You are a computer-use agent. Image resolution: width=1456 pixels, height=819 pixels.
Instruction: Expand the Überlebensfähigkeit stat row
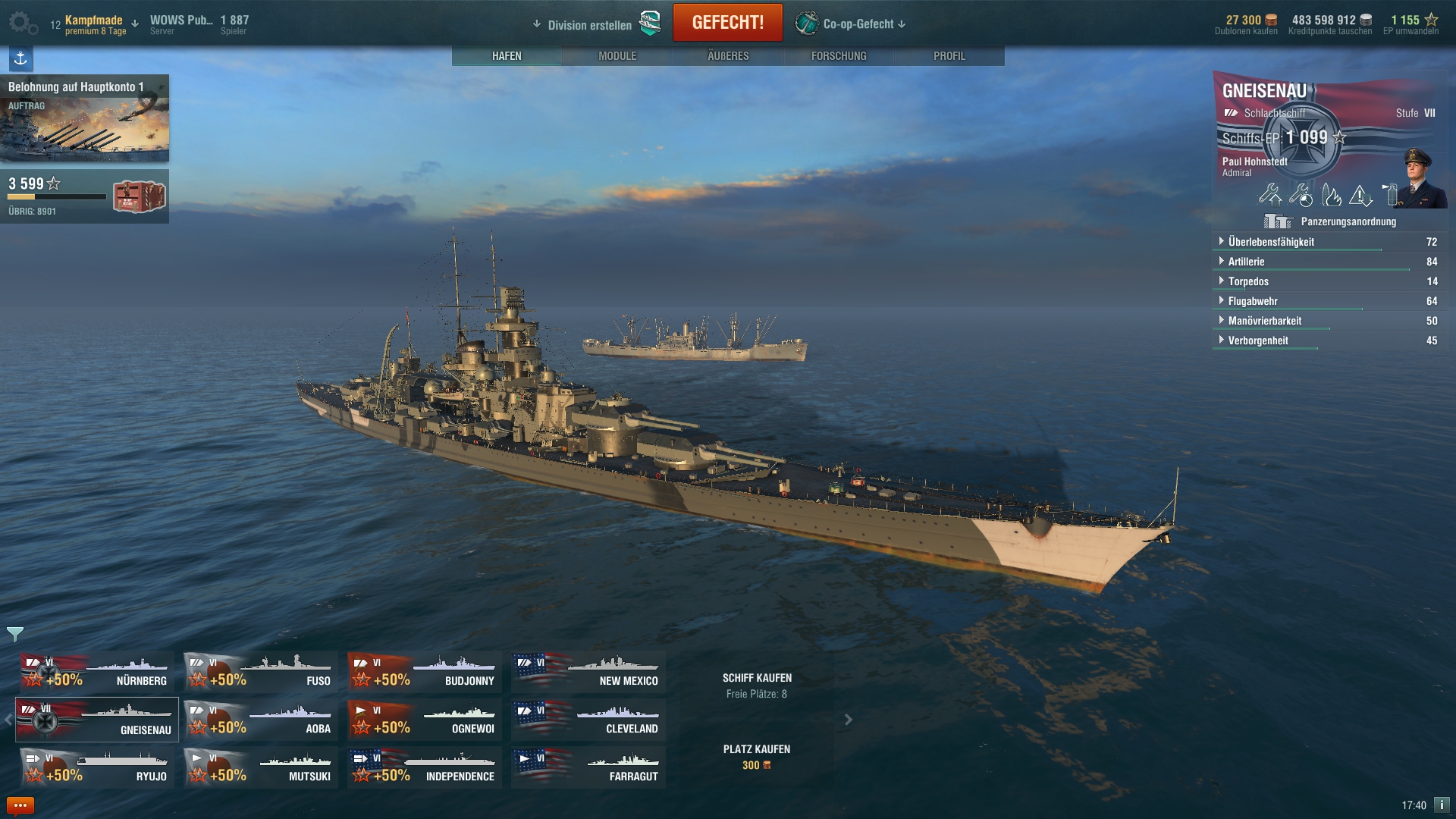1328,242
